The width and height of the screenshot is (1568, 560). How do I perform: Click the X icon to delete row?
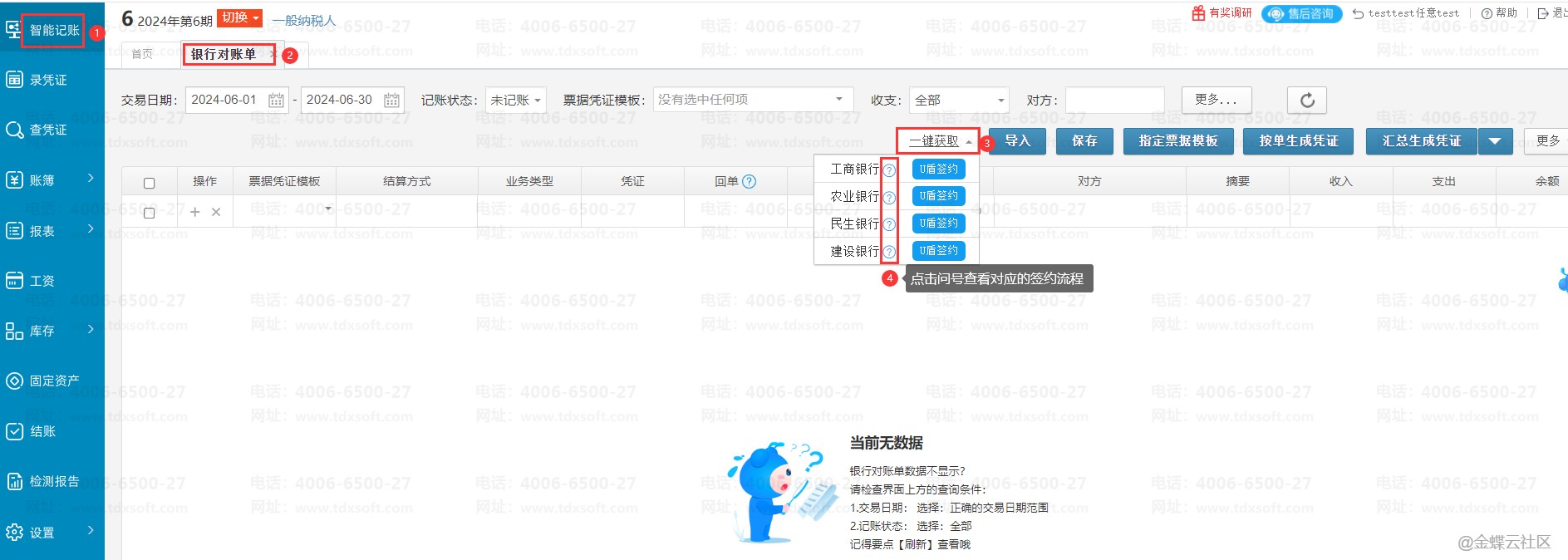click(216, 212)
